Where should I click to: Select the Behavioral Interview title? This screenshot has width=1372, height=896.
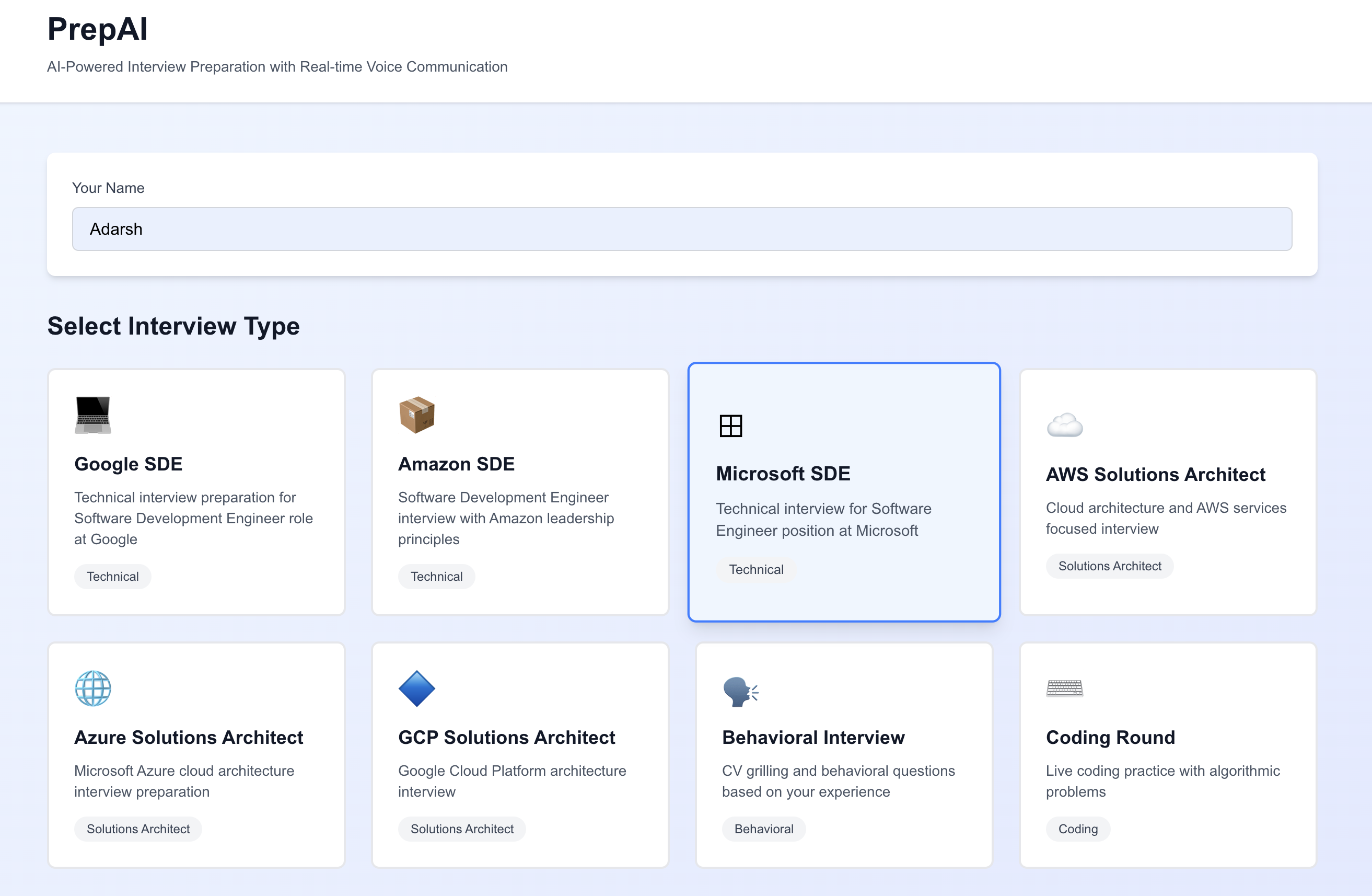(813, 737)
